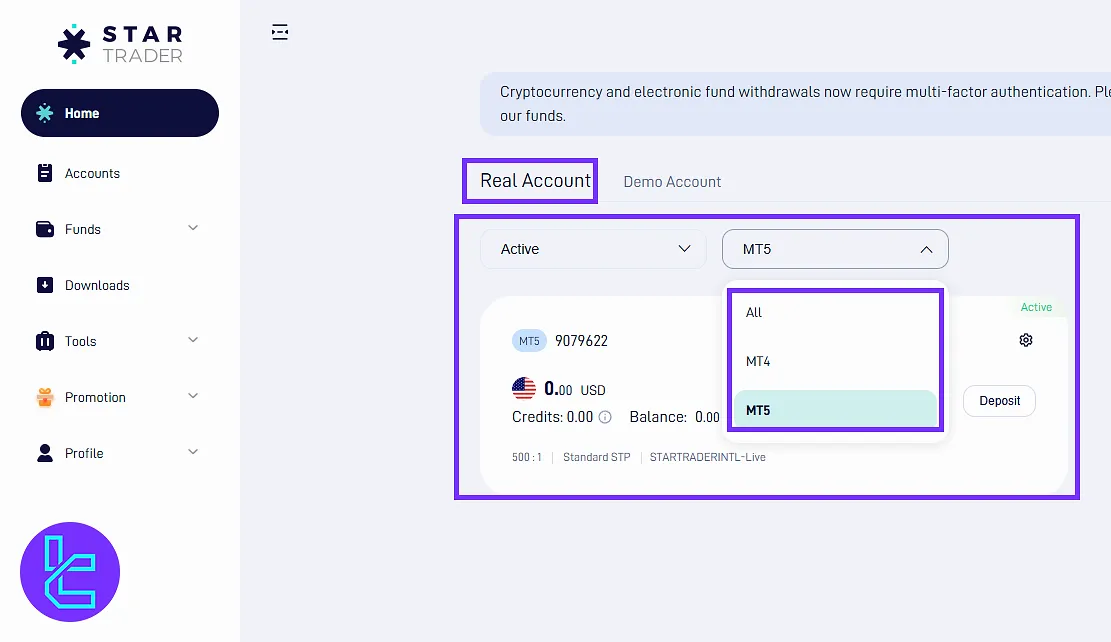Click the Tools menu label
Image resolution: width=1111 pixels, height=642 pixels.
[80, 341]
